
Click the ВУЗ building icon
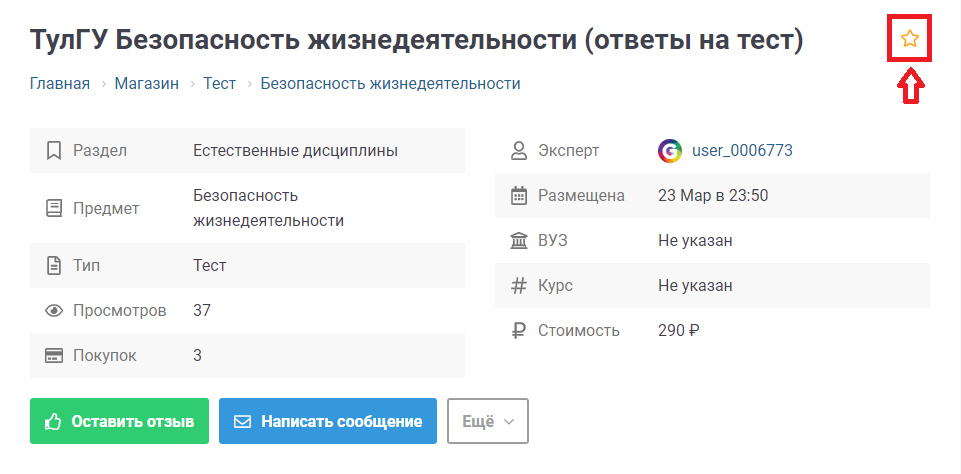coord(519,241)
